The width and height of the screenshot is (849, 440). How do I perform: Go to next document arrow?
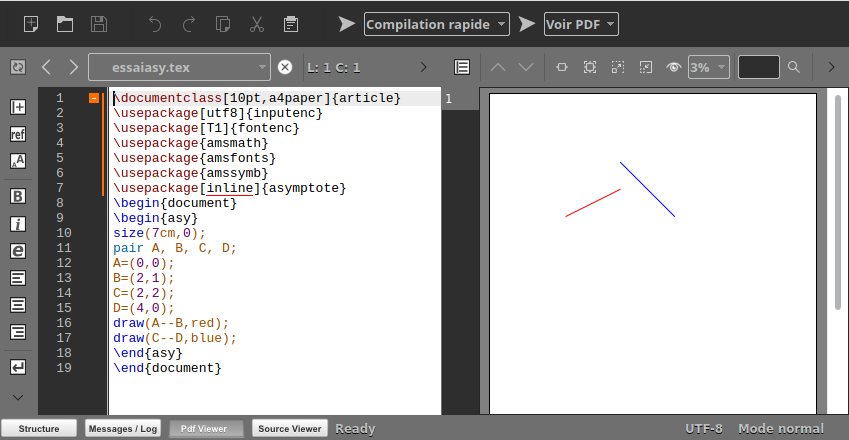point(74,67)
